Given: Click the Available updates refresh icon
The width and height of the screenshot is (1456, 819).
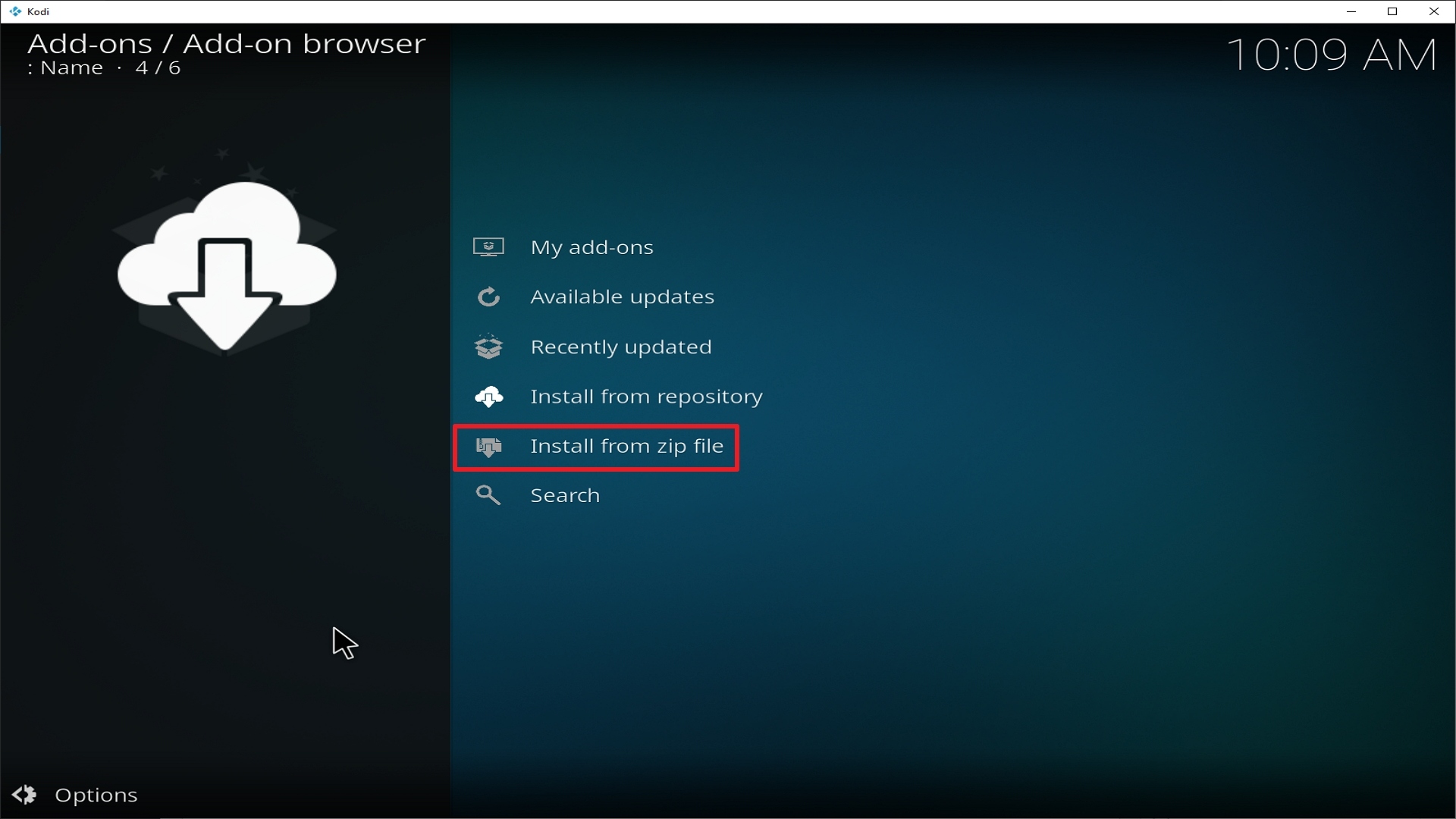Looking at the screenshot, I should 488,297.
